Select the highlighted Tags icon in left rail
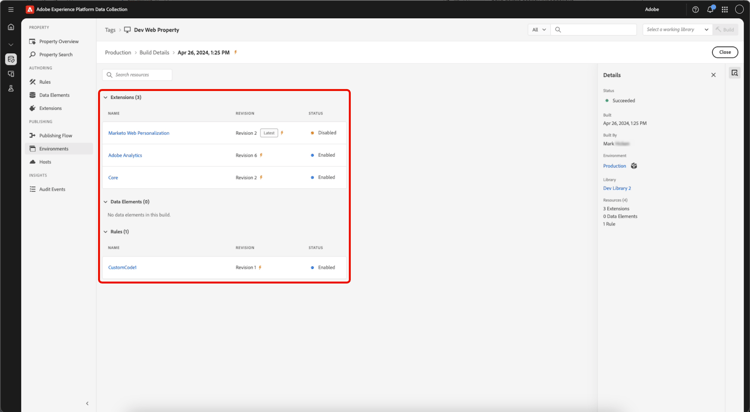The height and width of the screenshot is (412, 750). pos(11,59)
